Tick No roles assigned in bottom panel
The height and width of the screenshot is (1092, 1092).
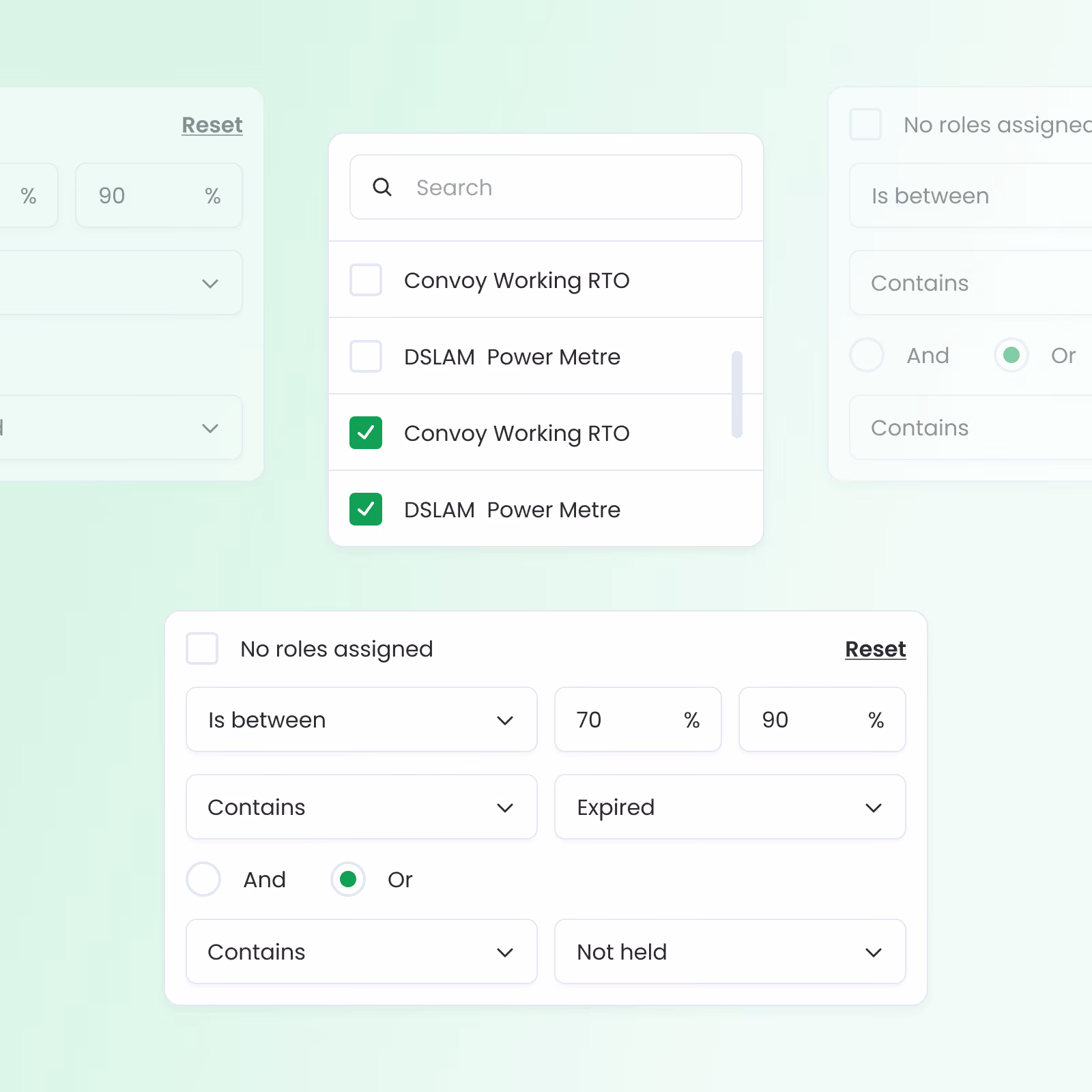(202, 648)
